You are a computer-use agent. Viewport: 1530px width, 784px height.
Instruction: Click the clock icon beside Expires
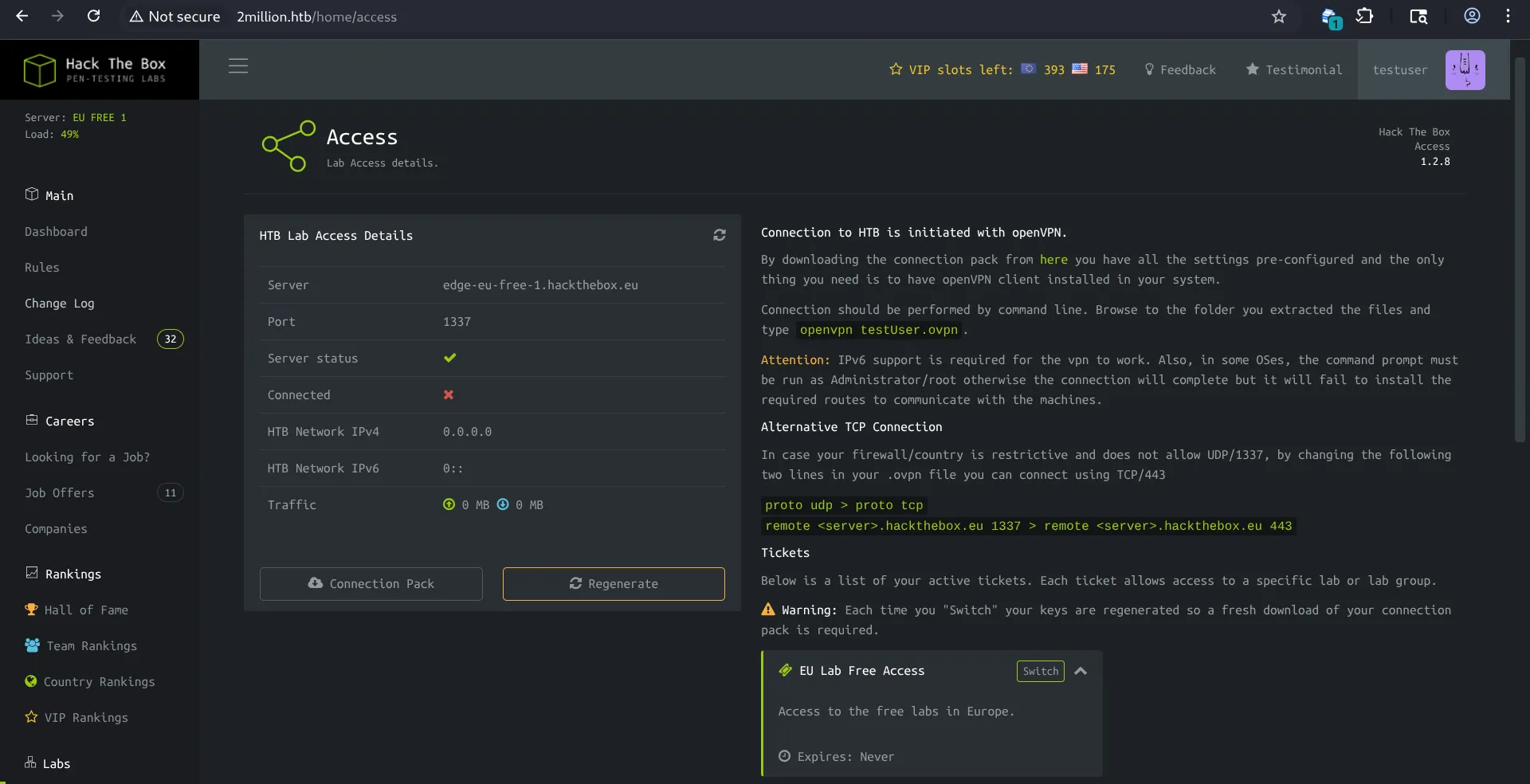click(784, 756)
